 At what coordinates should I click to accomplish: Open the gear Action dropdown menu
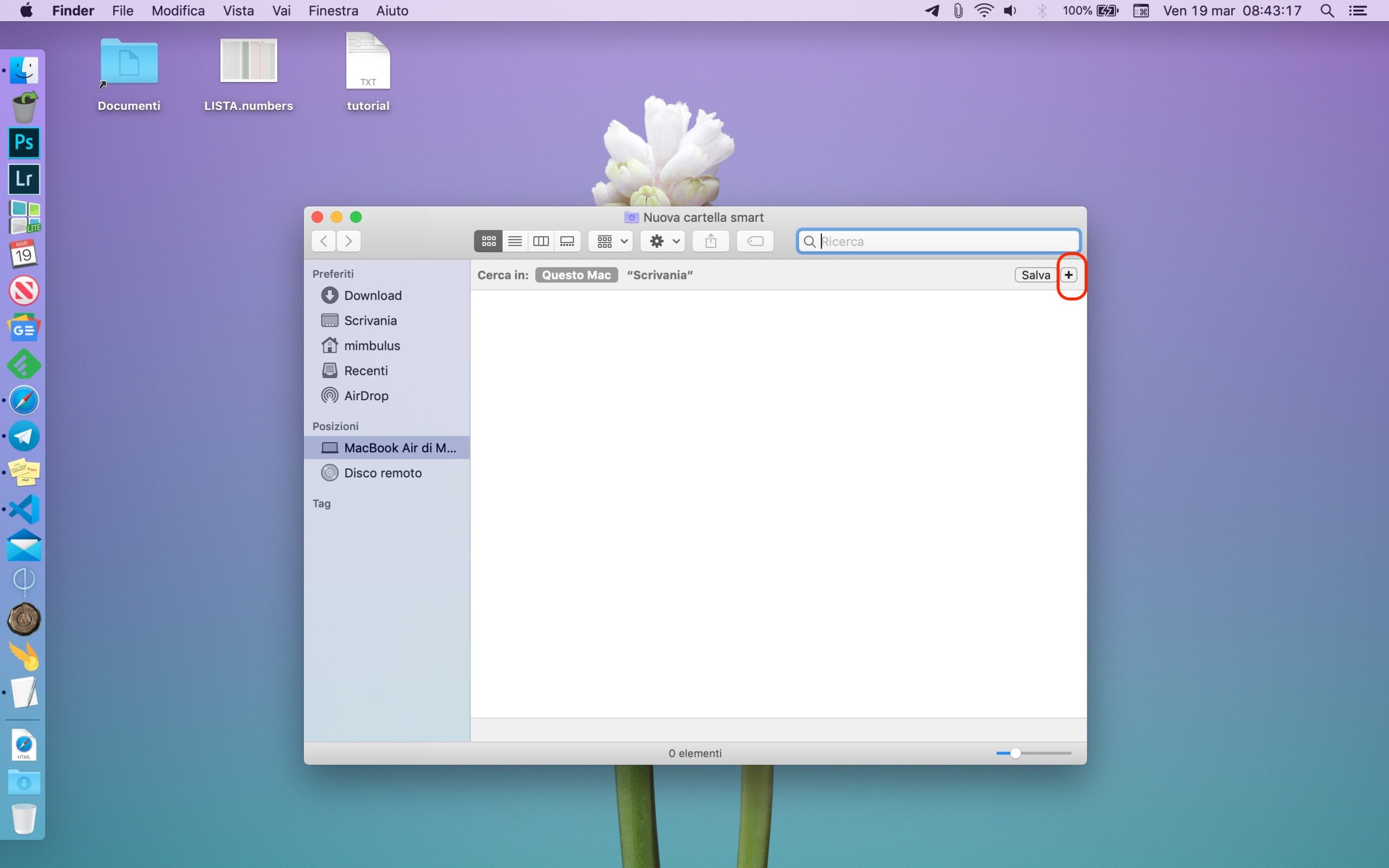click(663, 241)
